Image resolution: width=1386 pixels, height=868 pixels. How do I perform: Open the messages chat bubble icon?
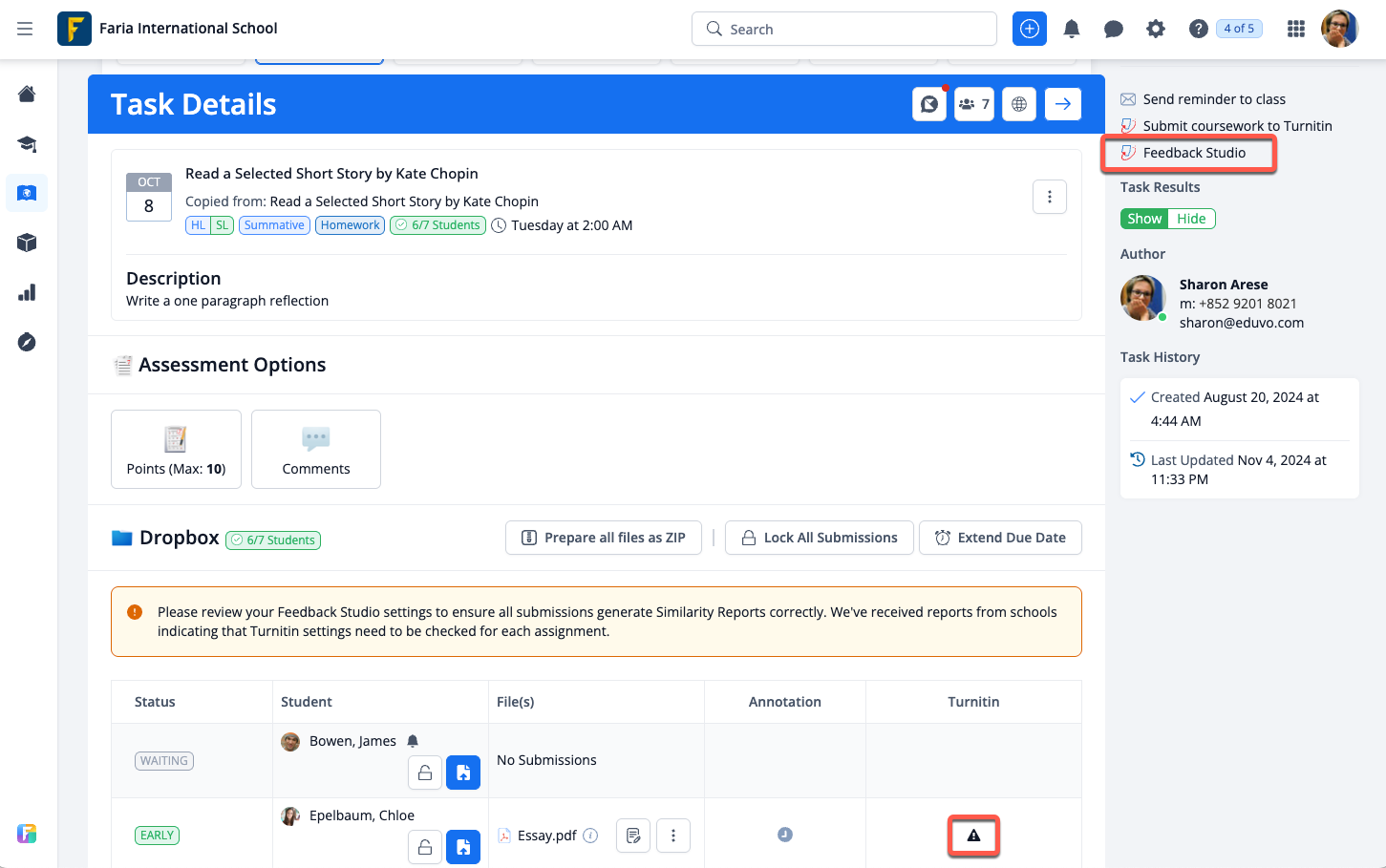[1113, 29]
